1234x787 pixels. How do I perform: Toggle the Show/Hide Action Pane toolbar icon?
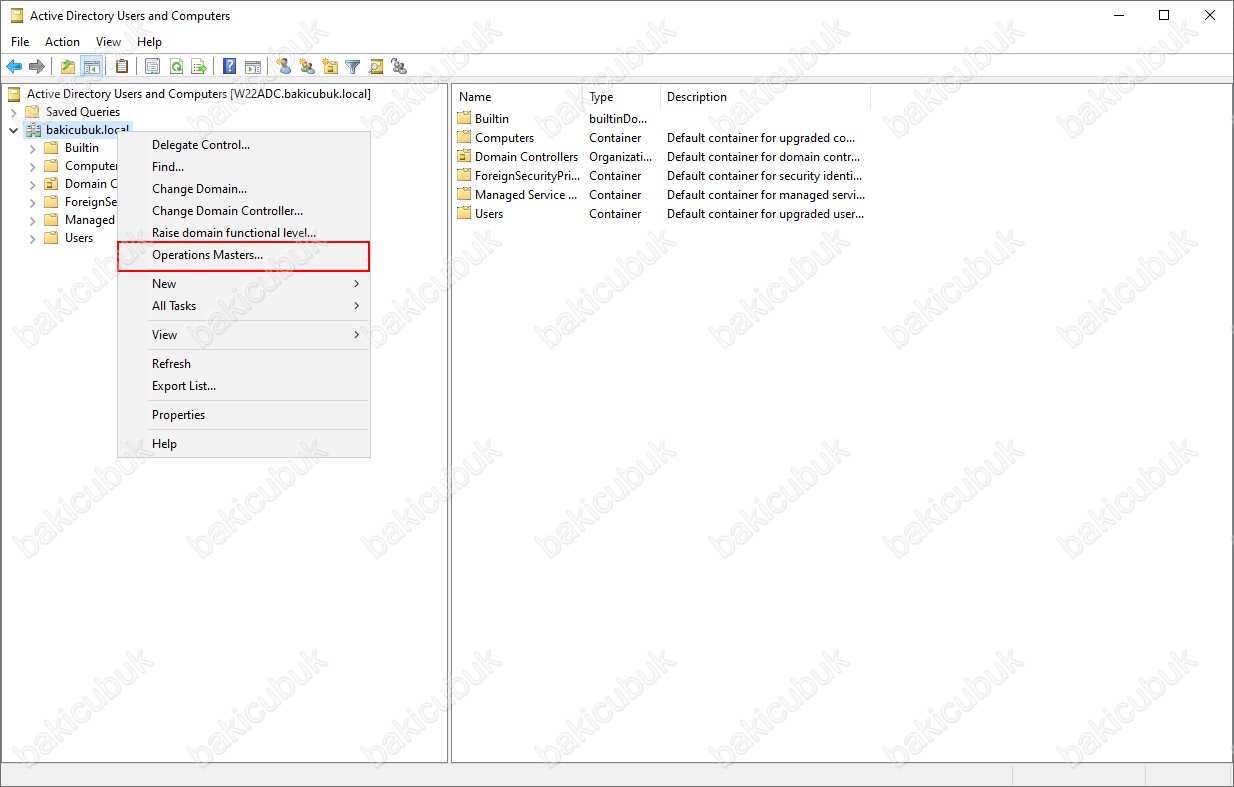pos(253,67)
